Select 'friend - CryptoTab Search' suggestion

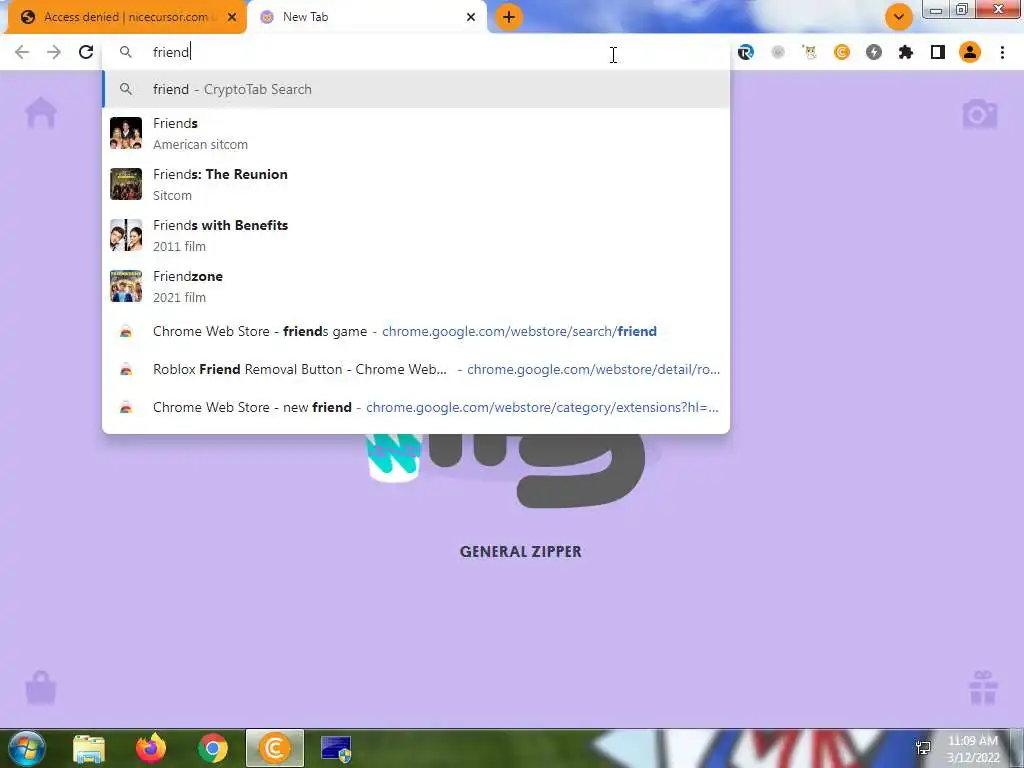[416, 89]
